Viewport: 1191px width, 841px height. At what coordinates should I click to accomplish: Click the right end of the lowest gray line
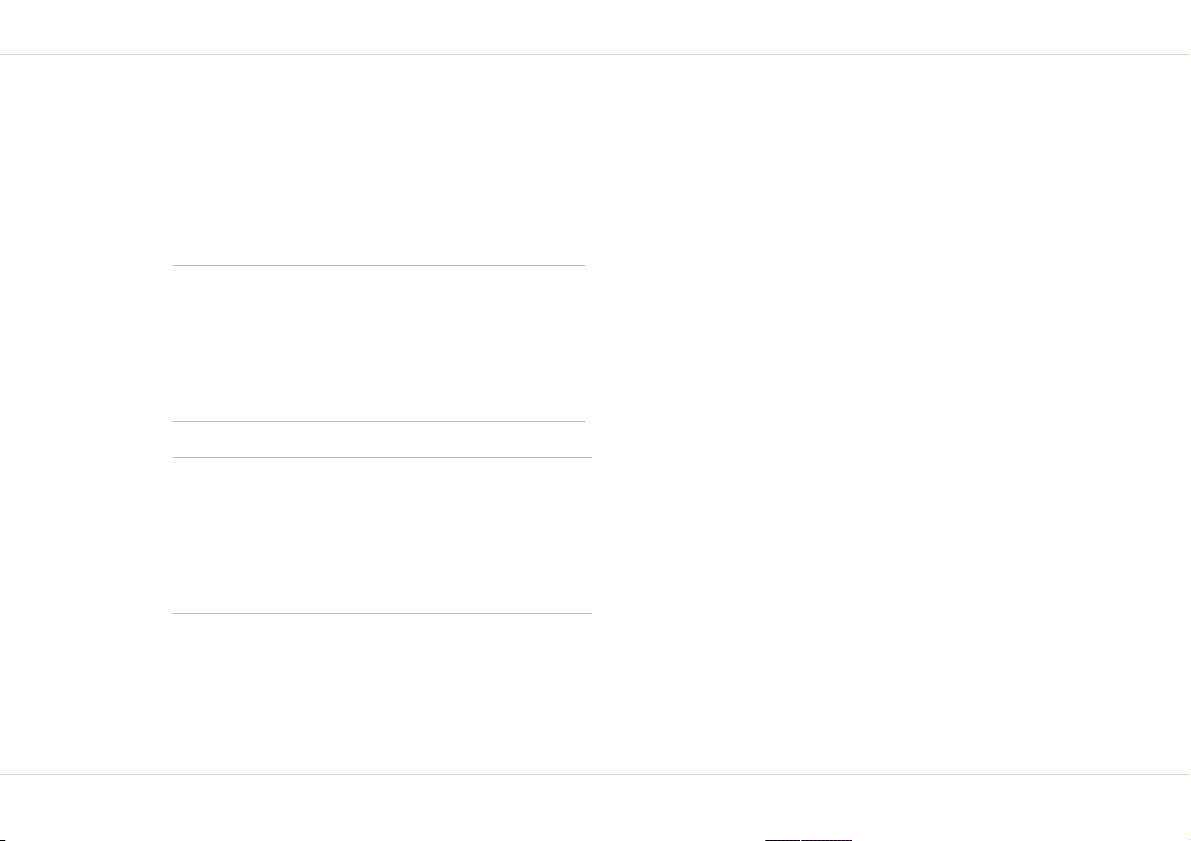(588, 613)
